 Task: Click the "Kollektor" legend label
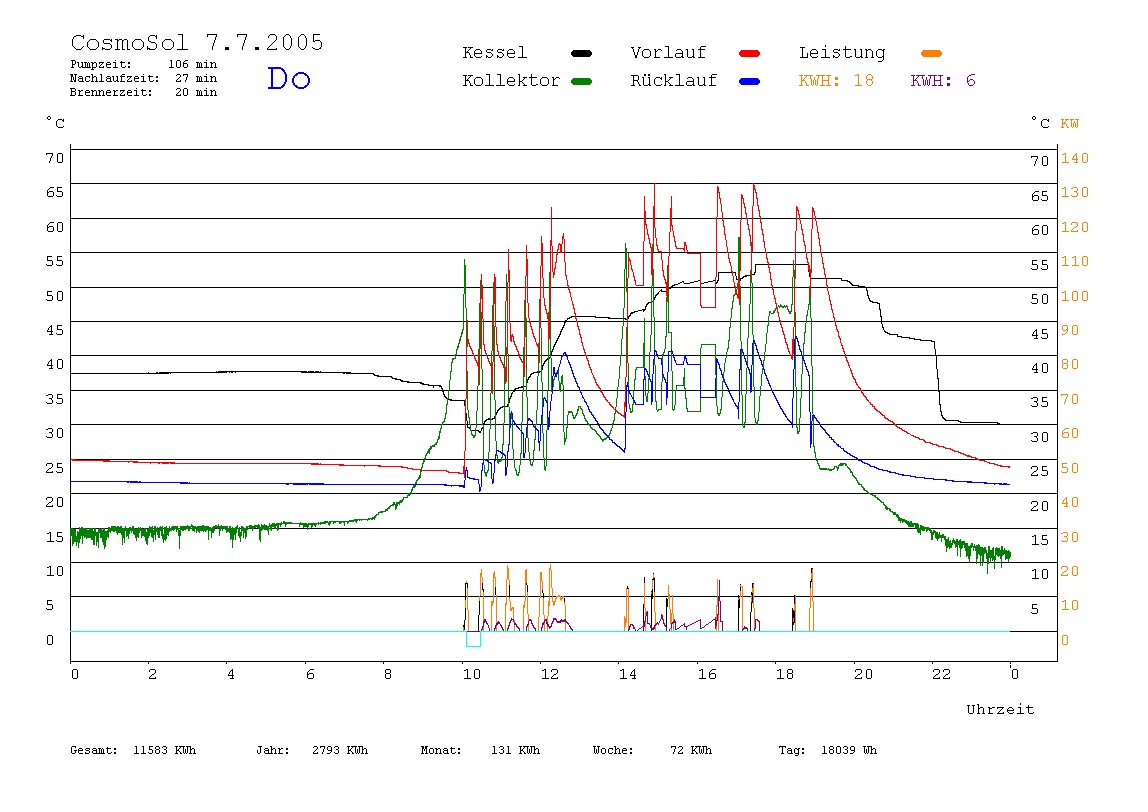click(511, 81)
